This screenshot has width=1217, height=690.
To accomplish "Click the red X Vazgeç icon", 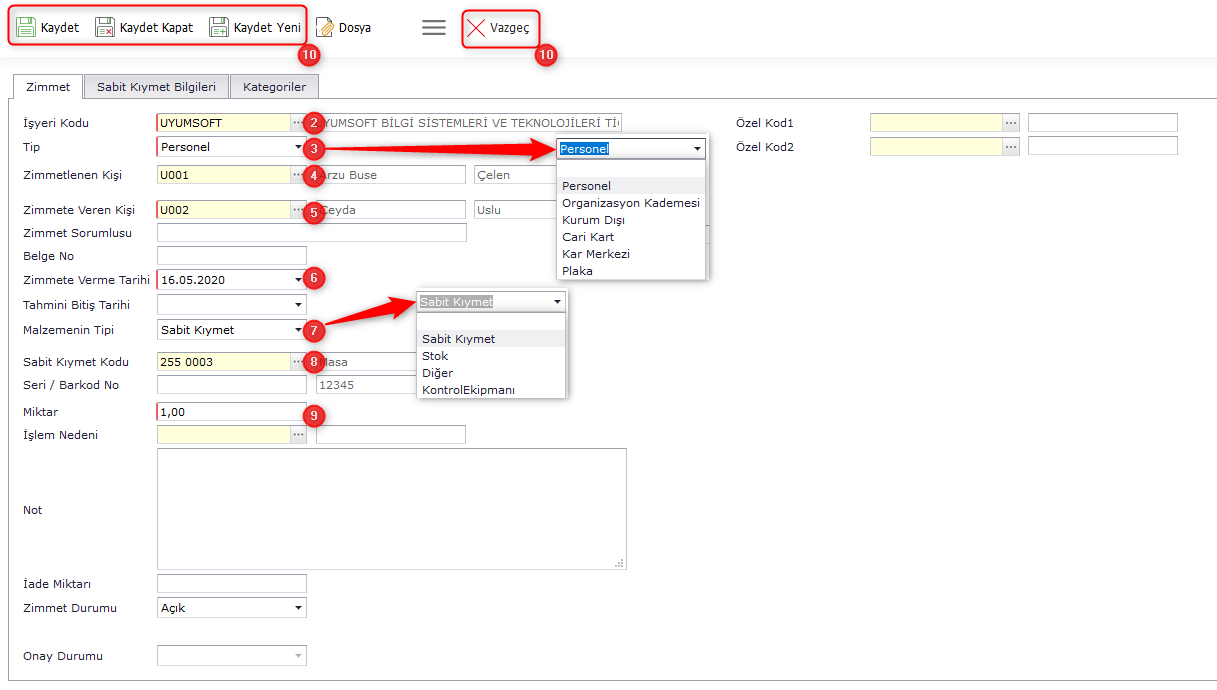I will (477, 28).
